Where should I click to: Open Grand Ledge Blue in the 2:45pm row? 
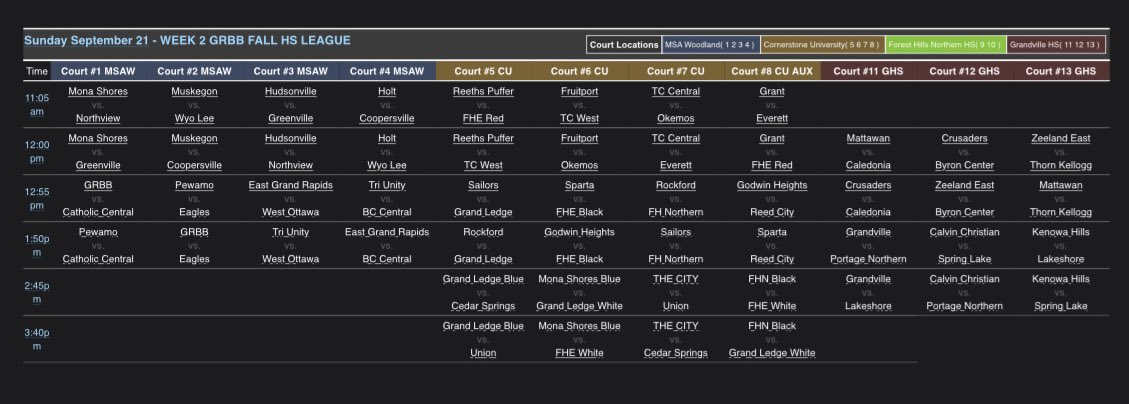pos(483,279)
